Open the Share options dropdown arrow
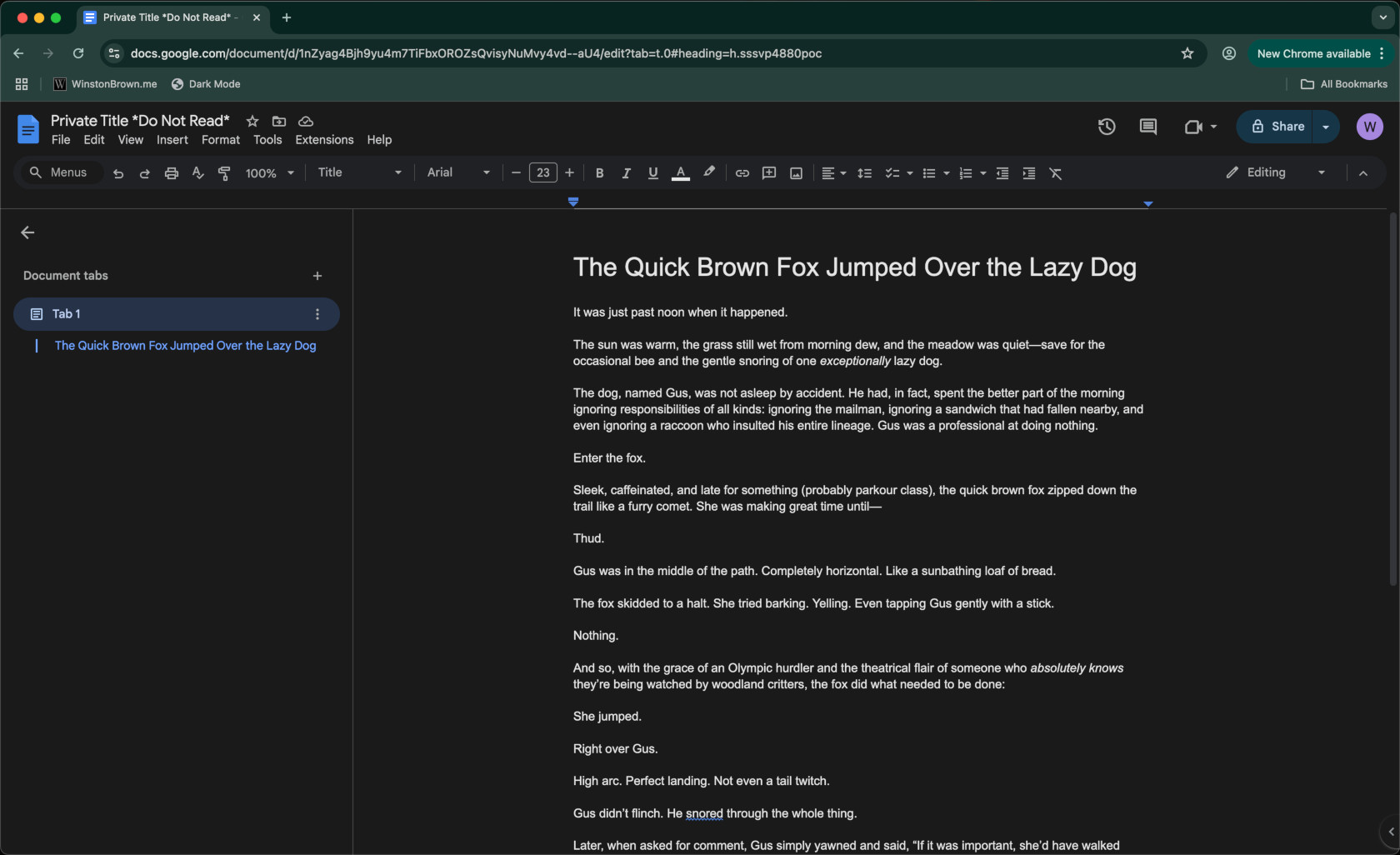Screen dimensions: 1400x855 [1326, 127]
